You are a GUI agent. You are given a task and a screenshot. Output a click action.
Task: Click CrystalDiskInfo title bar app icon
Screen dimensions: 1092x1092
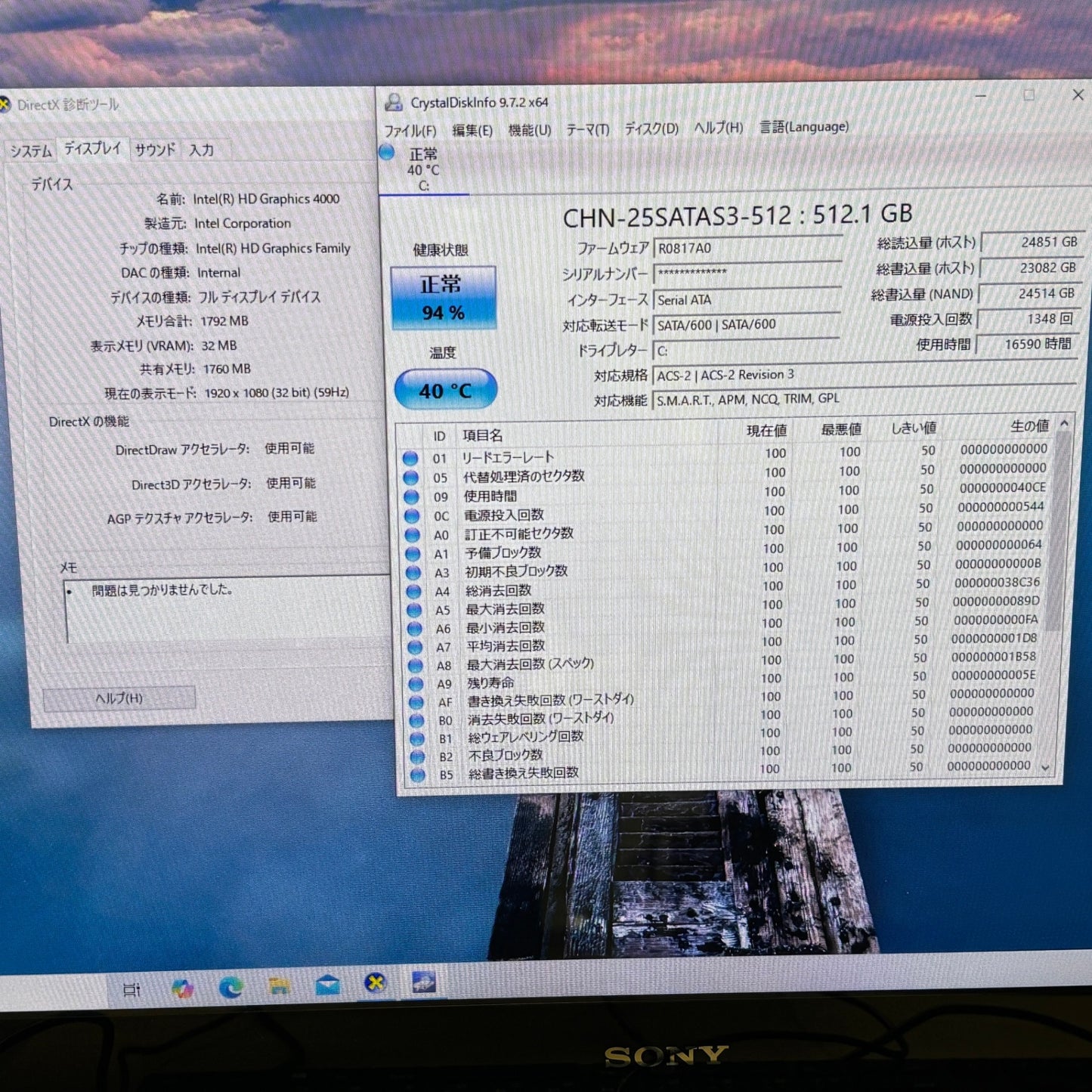pyautogui.click(x=394, y=102)
